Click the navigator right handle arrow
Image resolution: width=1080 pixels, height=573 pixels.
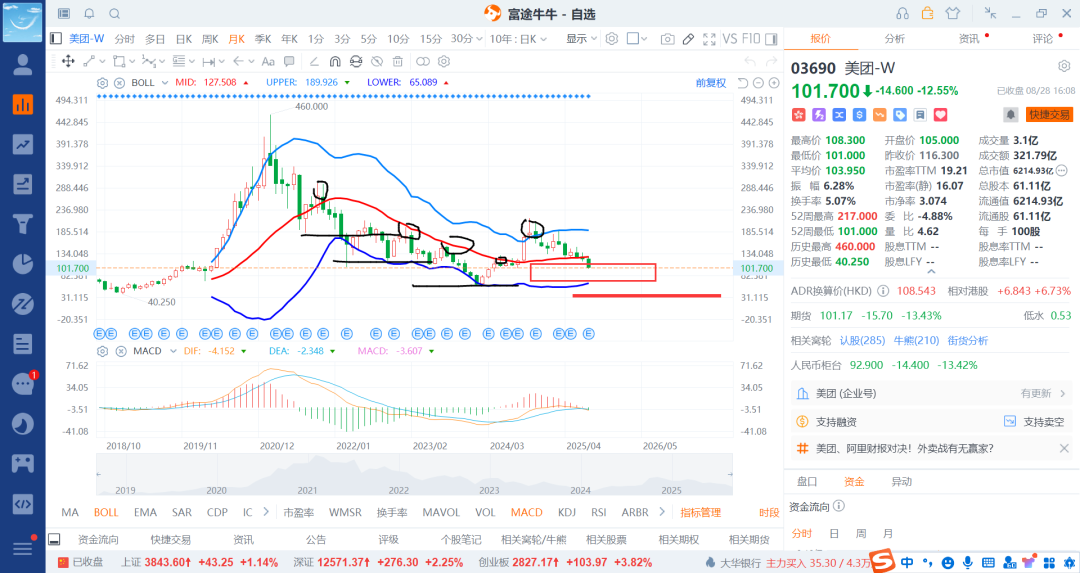click(729, 474)
